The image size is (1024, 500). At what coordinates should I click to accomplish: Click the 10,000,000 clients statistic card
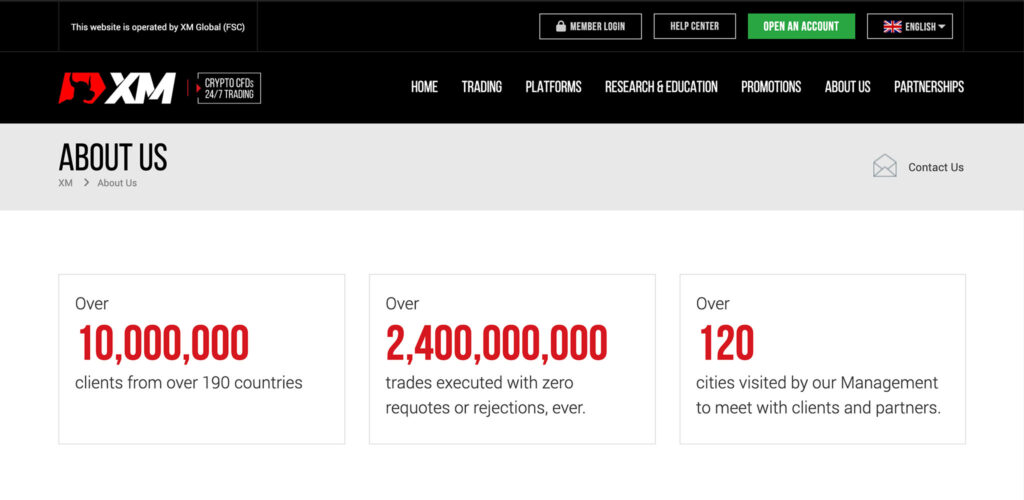tap(201, 358)
